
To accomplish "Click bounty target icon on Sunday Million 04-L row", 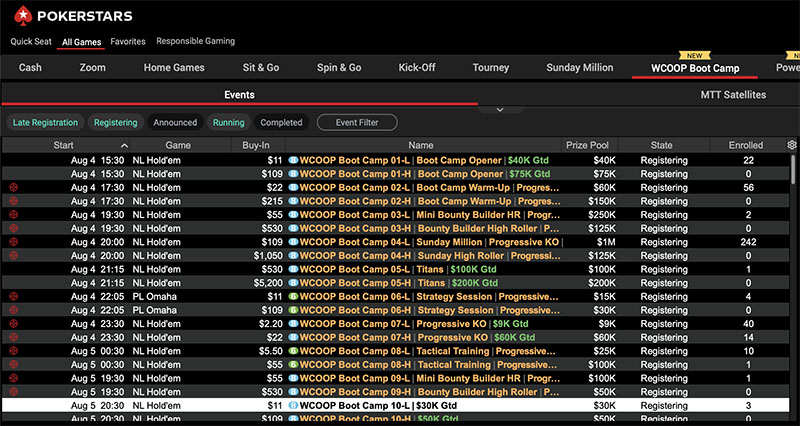I will point(14,242).
